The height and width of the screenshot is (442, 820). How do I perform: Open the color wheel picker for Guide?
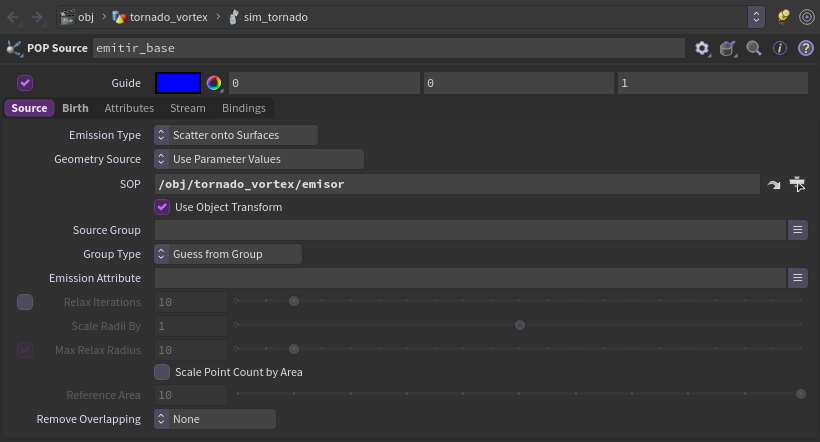coord(214,83)
